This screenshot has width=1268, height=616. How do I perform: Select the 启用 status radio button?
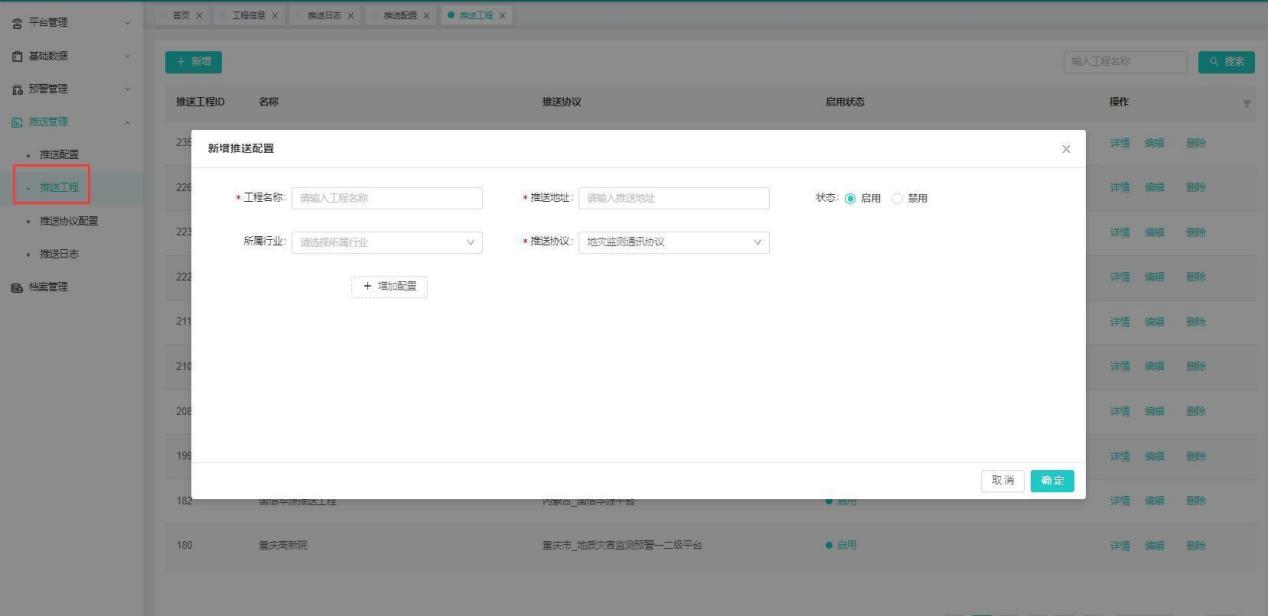point(851,198)
